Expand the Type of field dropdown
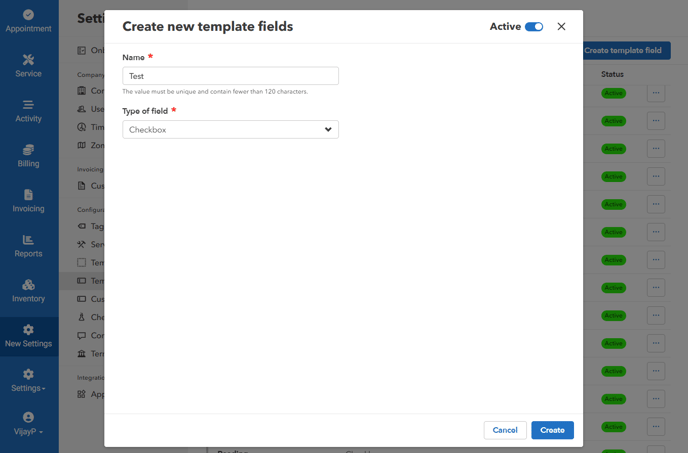 (x=230, y=130)
